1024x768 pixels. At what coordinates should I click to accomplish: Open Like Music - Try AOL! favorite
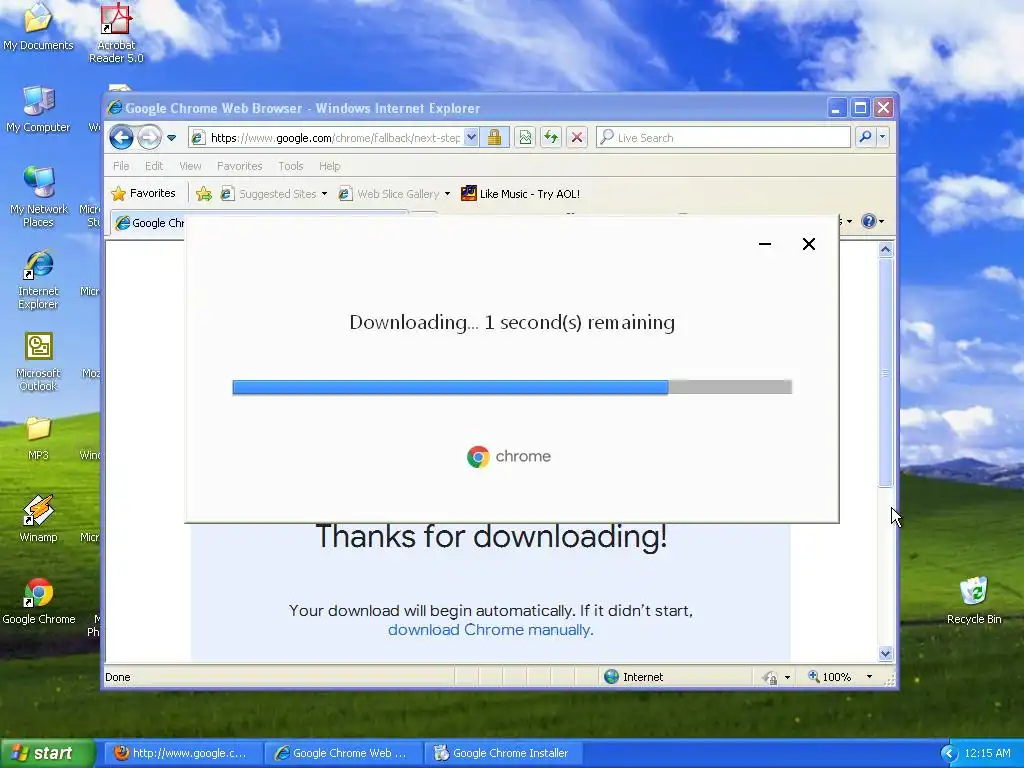point(520,193)
